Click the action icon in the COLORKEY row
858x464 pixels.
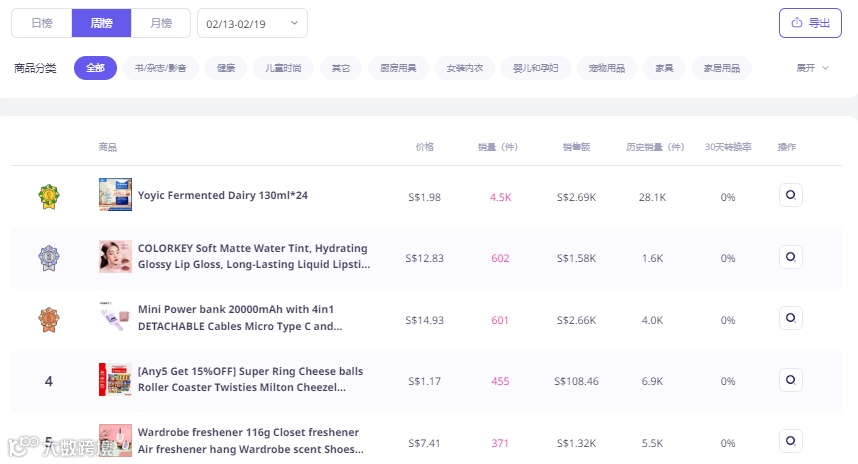790,257
